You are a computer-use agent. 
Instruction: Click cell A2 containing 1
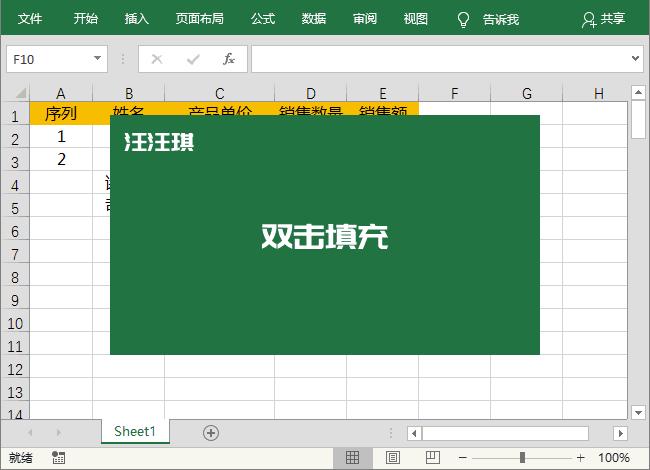click(61, 136)
